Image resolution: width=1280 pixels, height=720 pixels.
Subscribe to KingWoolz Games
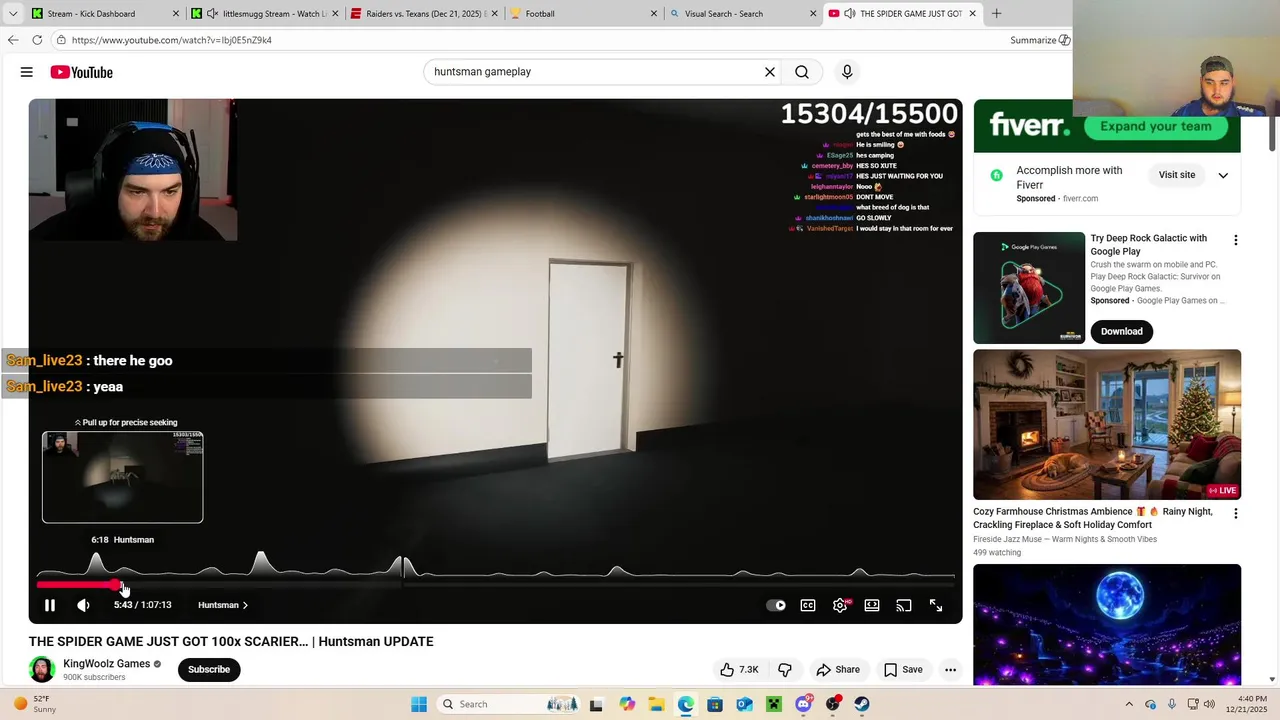(209, 670)
